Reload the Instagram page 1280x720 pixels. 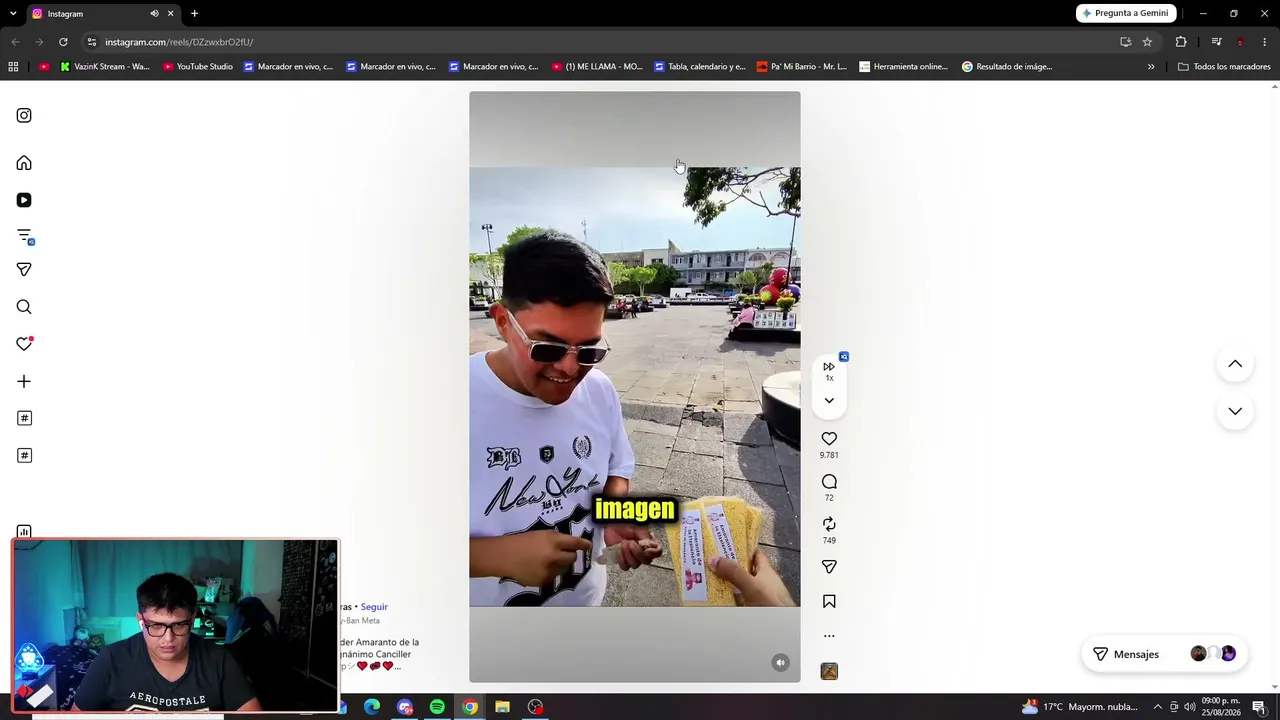[x=63, y=42]
